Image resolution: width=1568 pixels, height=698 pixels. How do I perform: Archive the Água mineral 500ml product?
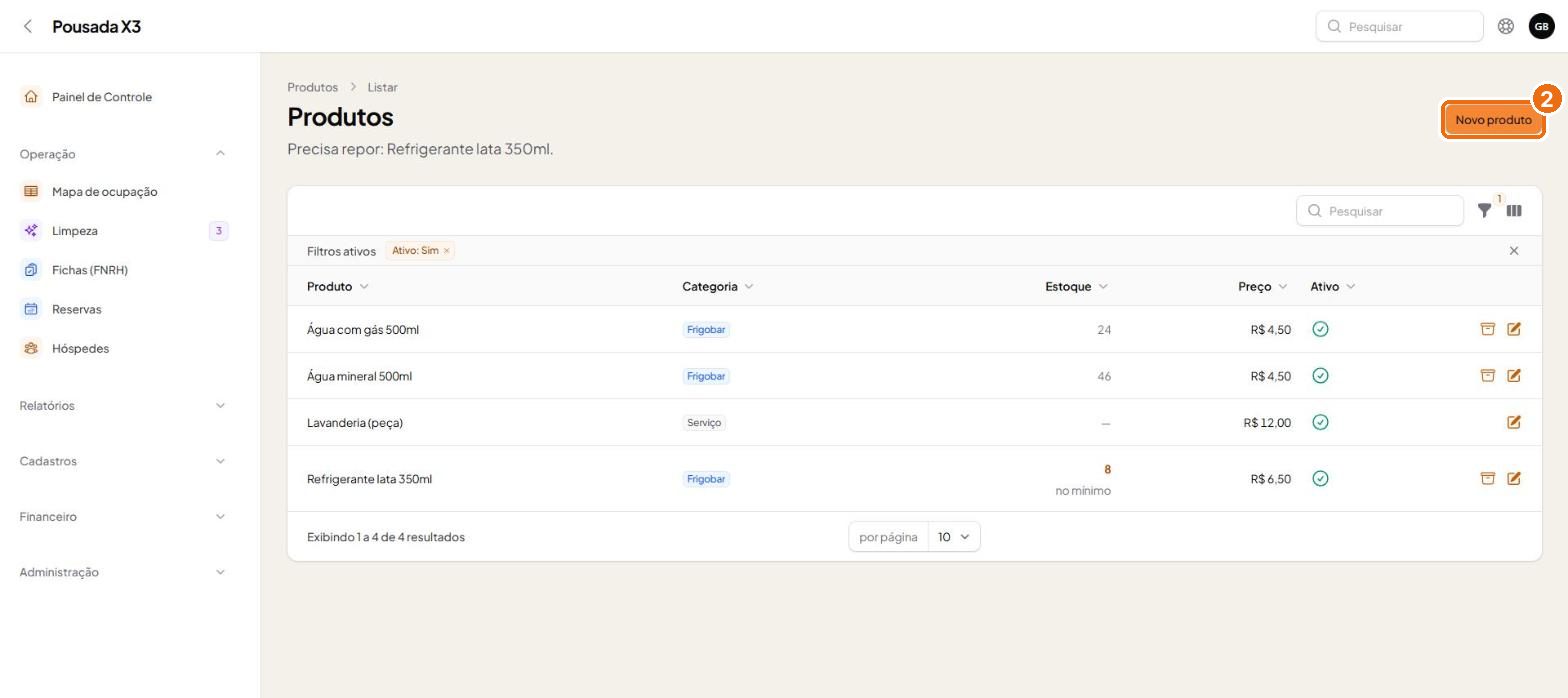1487,376
